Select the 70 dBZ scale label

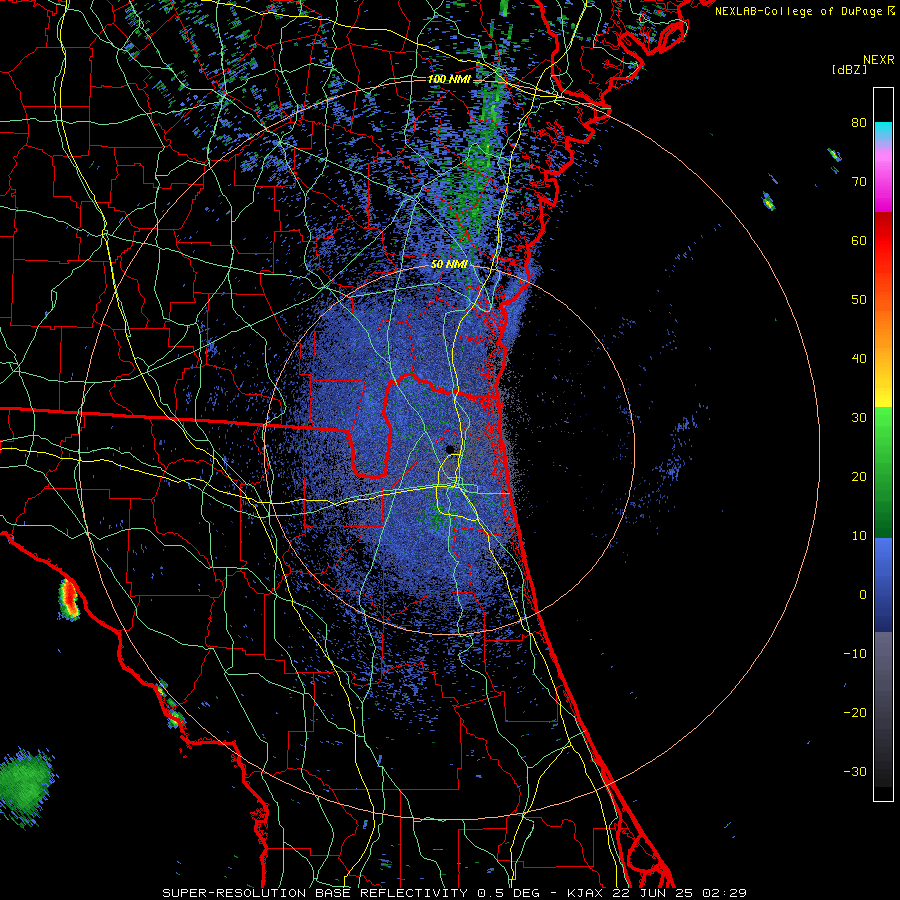click(x=859, y=181)
